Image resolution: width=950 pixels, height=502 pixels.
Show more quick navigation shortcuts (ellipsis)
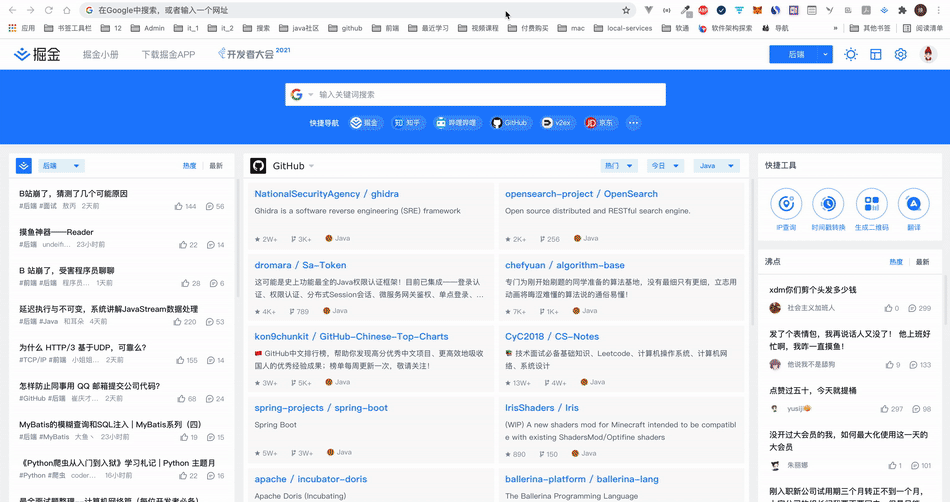633,123
